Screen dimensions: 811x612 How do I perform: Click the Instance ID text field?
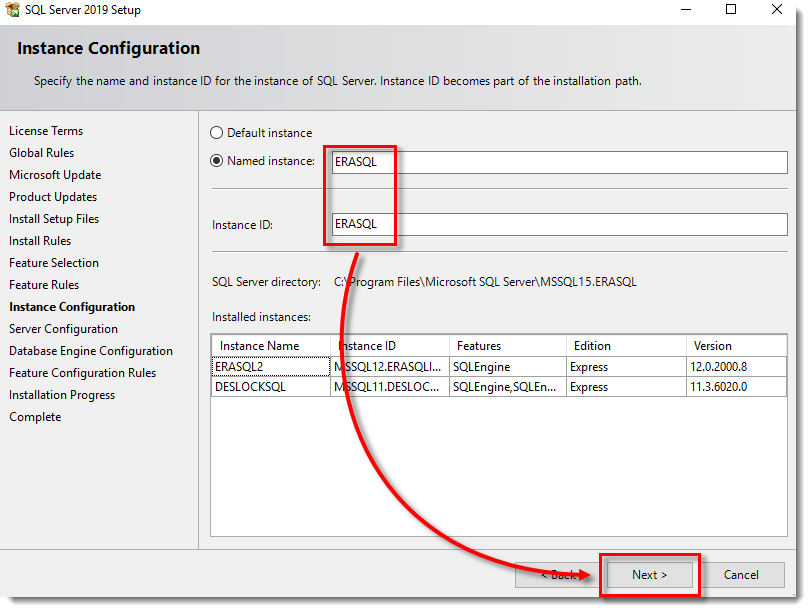559,224
